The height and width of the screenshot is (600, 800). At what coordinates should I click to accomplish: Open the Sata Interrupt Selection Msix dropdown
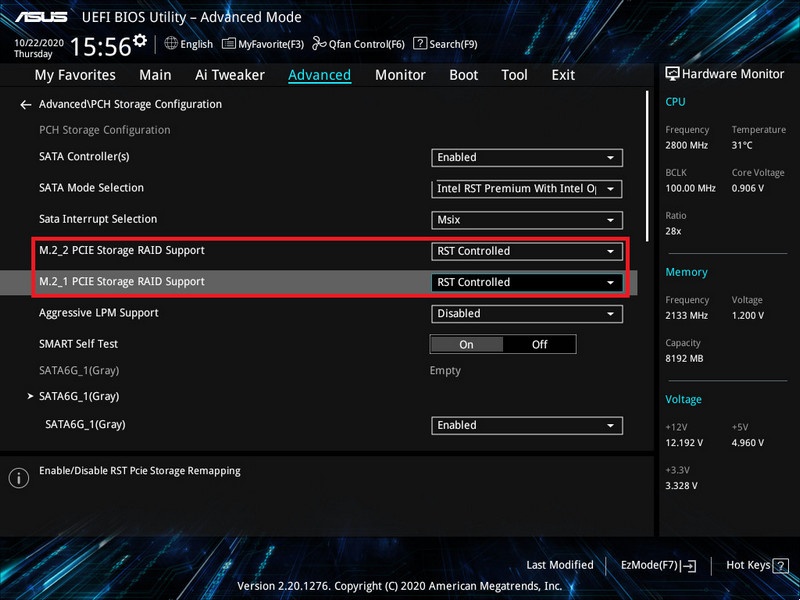pos(527,220)
